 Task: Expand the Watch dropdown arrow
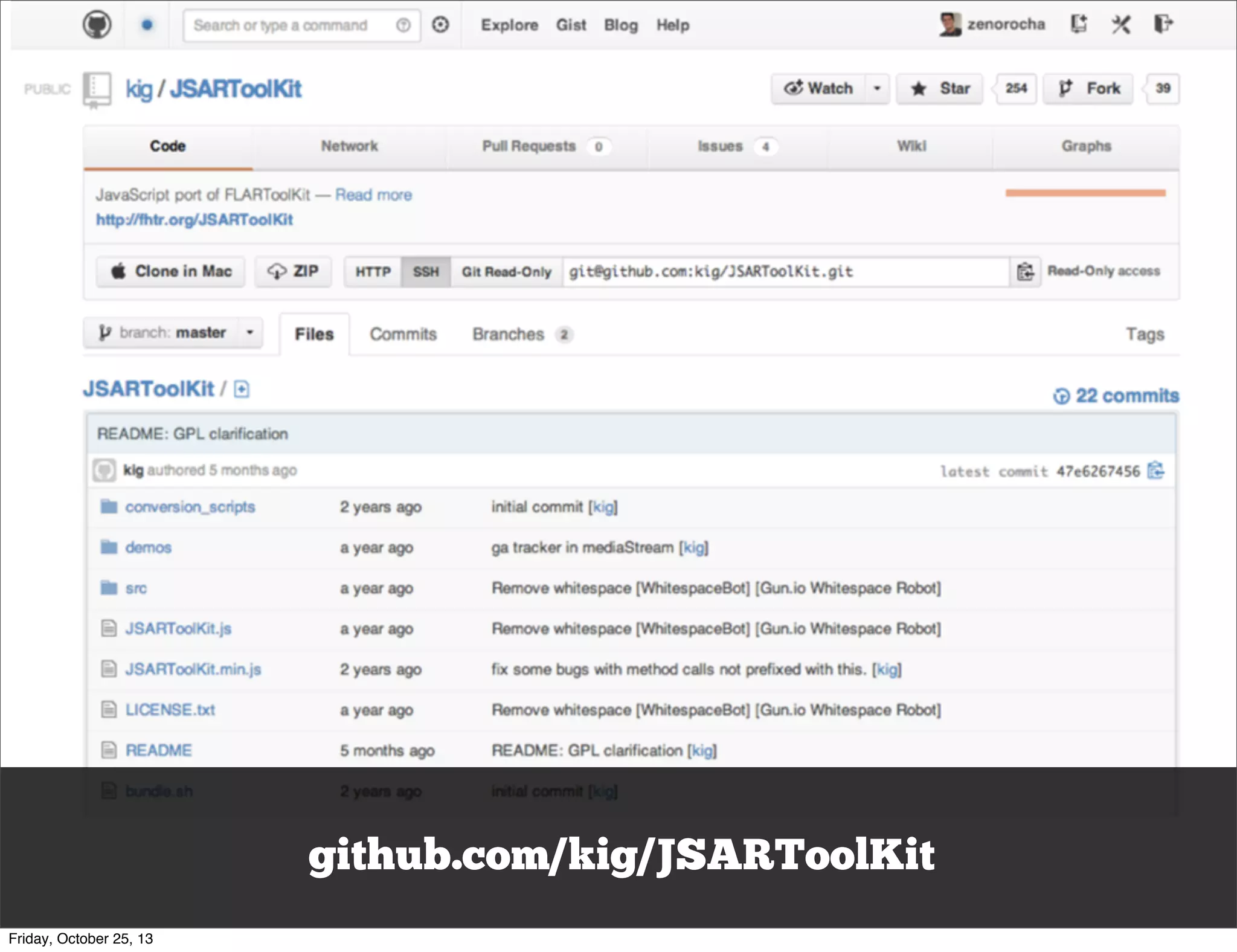877,89
